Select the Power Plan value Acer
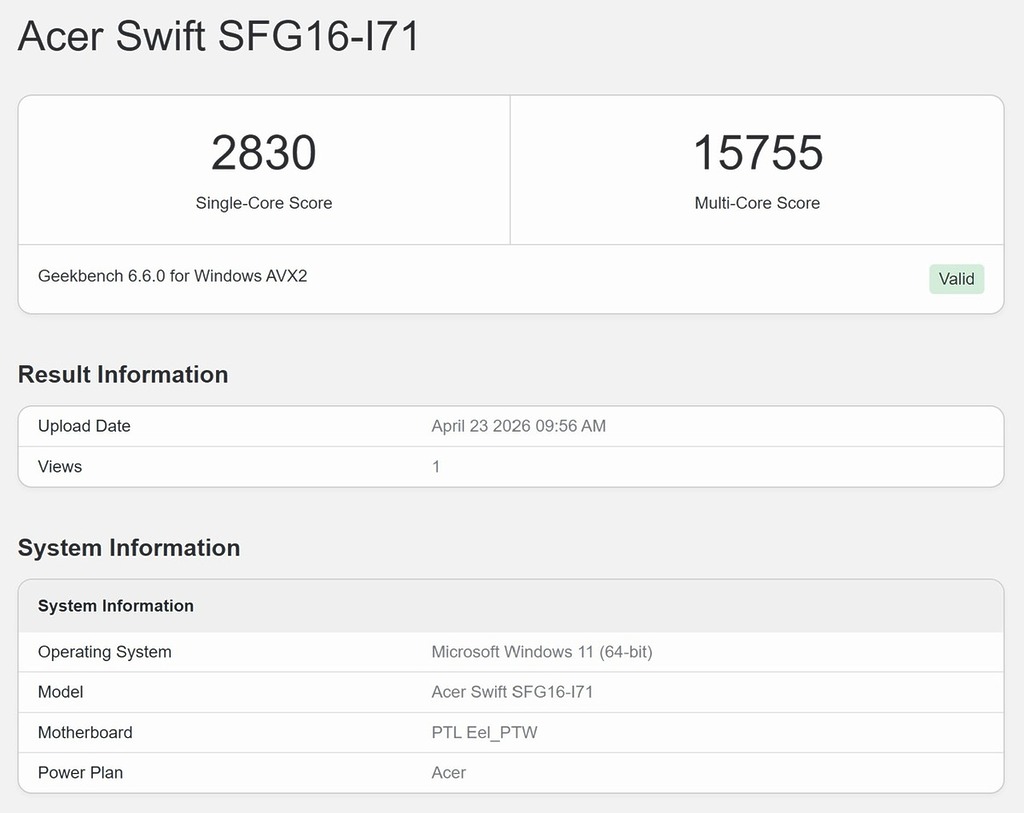The width and height of the screenshot is (1024, 813). click(x=449, y=773)
